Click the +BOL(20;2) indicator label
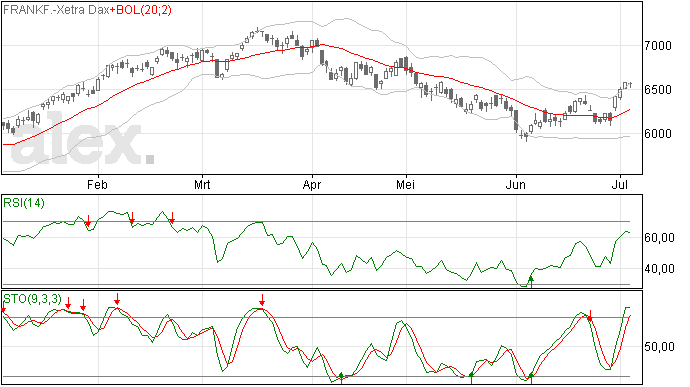 (x=141, y=10)
